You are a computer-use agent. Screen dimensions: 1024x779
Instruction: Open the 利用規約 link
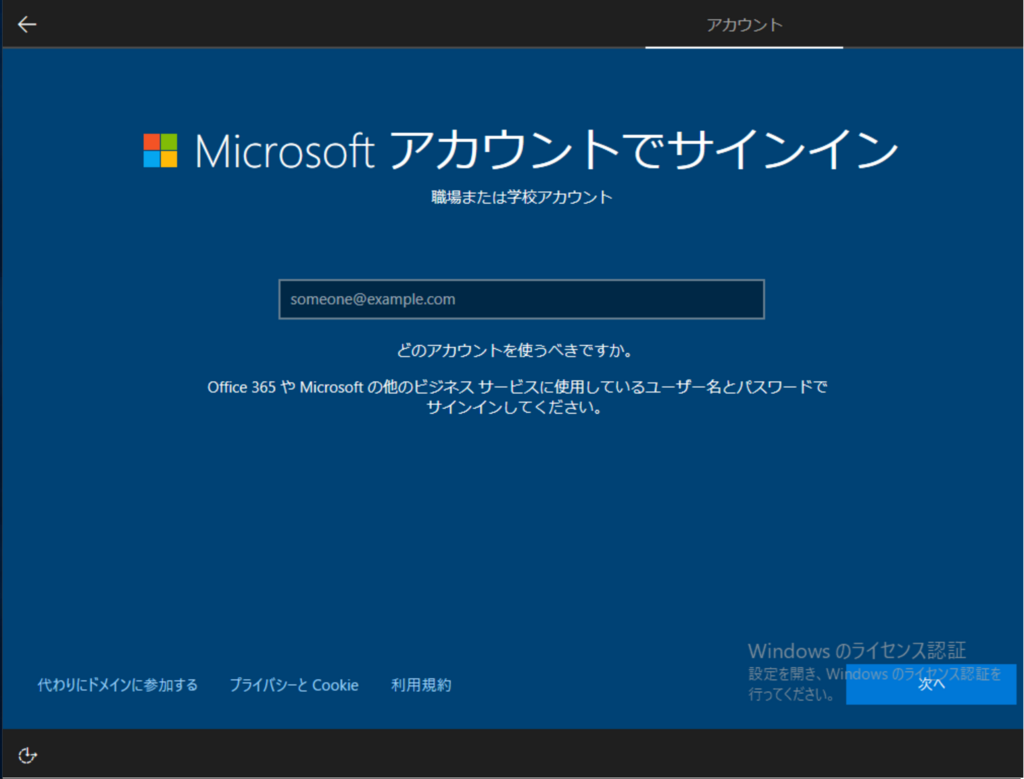tap(421, 685)
